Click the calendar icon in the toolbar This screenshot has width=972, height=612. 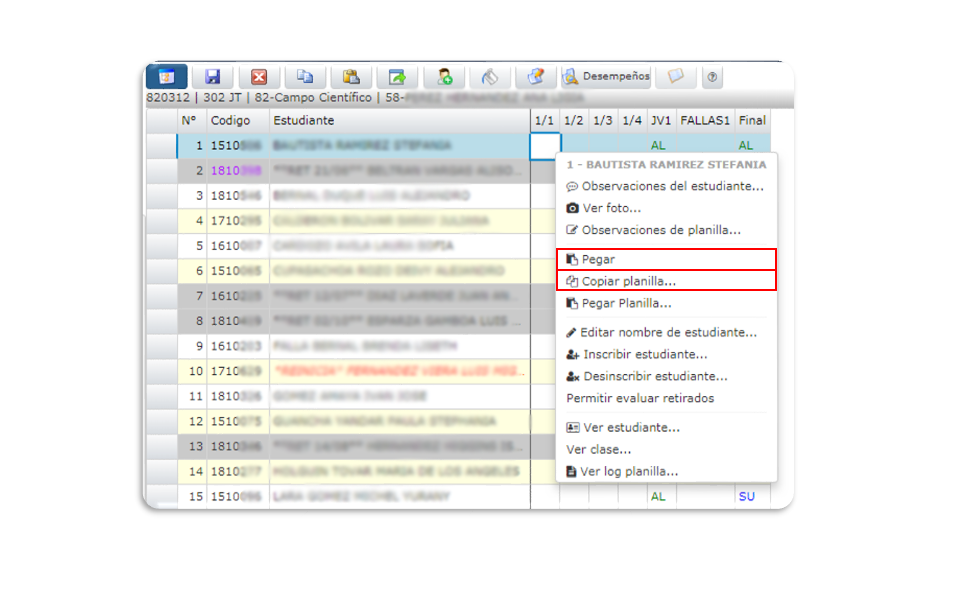(167, 76)
